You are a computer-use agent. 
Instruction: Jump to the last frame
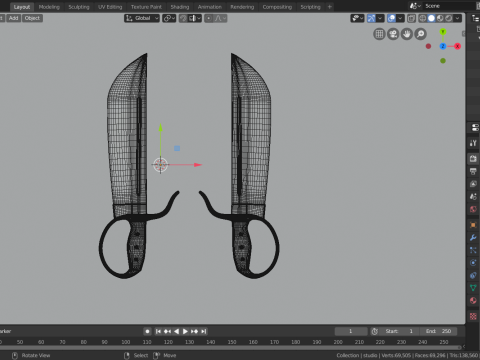point(203,331)
